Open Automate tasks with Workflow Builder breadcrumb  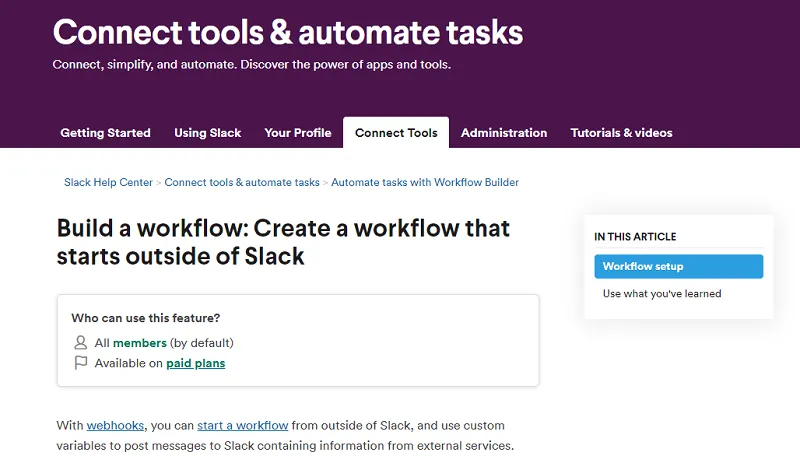424,182
